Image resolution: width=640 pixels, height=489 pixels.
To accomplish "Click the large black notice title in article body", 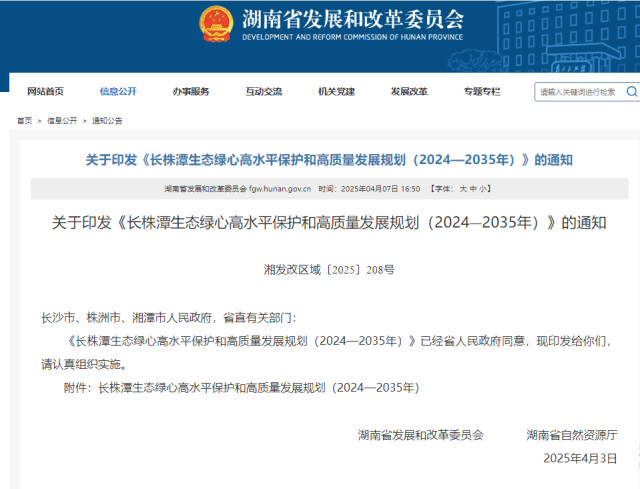I will pos(329,222).
